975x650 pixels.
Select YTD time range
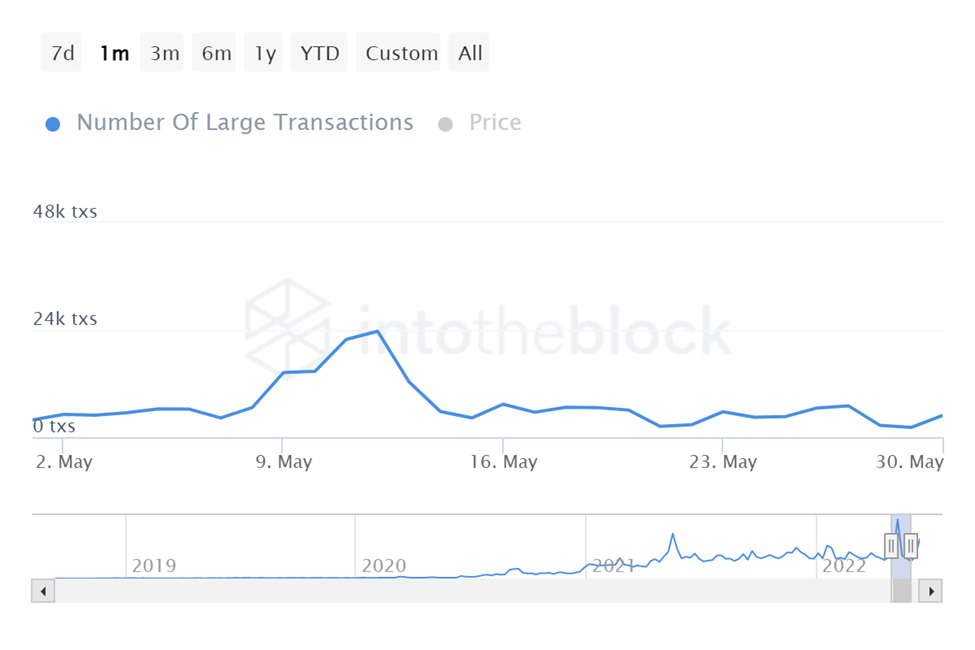click(x=320, y=53)
